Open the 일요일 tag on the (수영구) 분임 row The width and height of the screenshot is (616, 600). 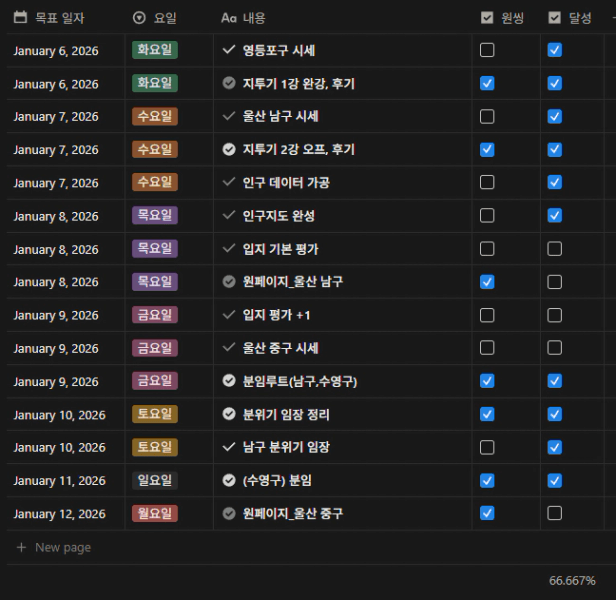155,481
